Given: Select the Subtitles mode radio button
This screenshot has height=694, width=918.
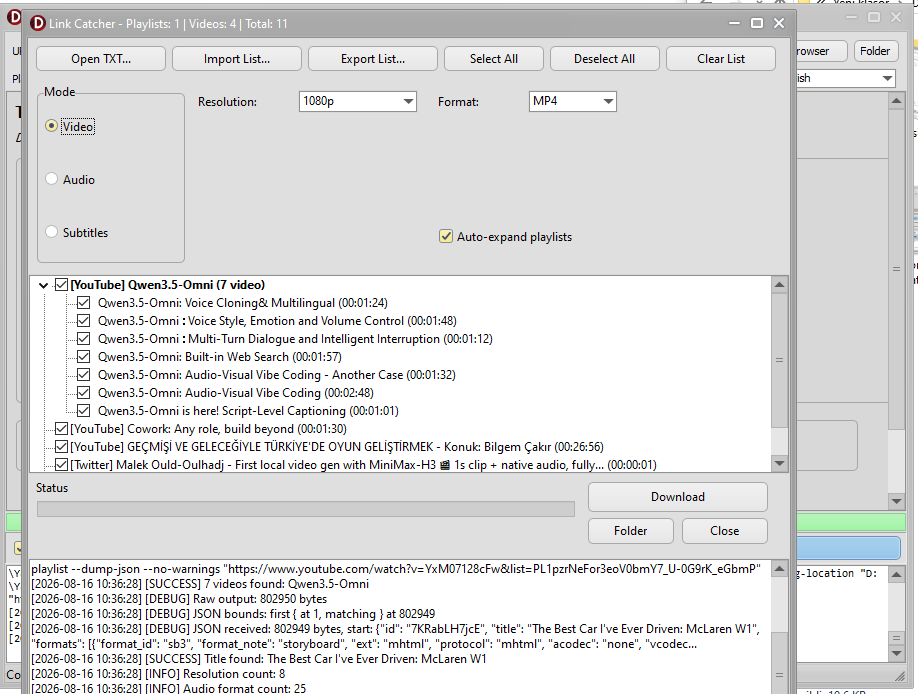Looking at the screenshot, I should point(52,232).
